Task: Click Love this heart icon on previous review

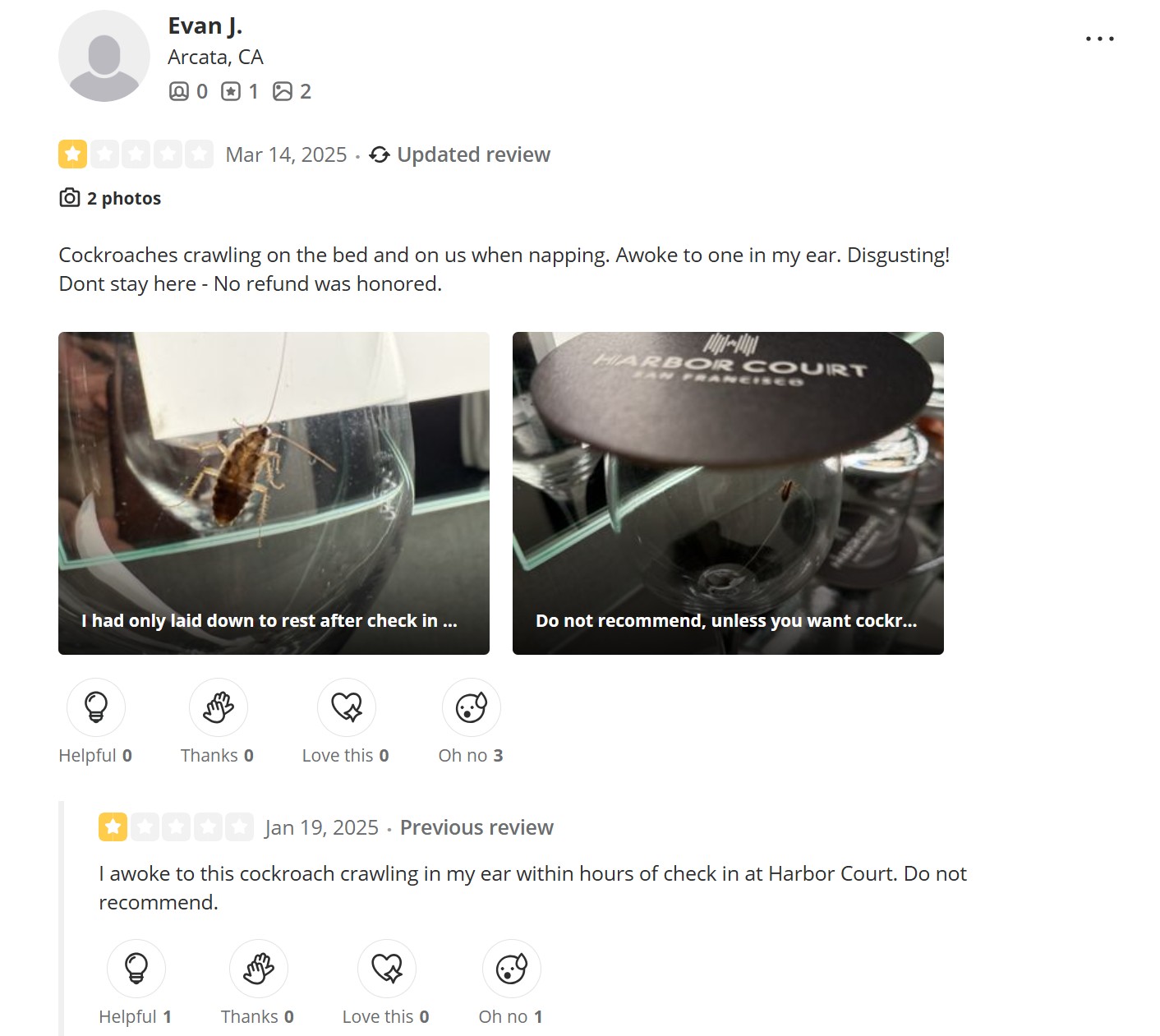Action: point(387,969)
